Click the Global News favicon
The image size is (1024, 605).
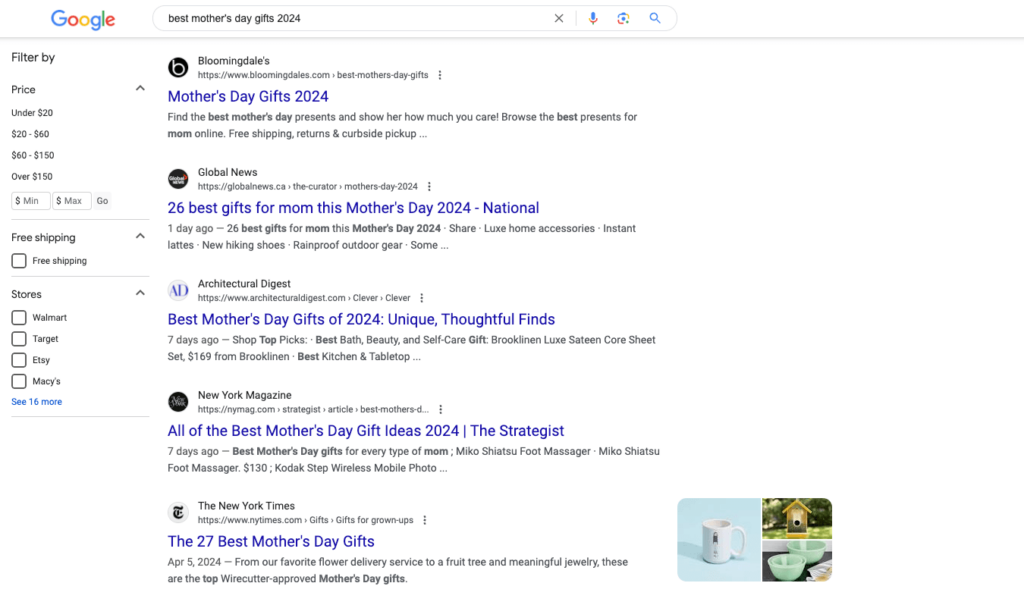click(178, 179)
